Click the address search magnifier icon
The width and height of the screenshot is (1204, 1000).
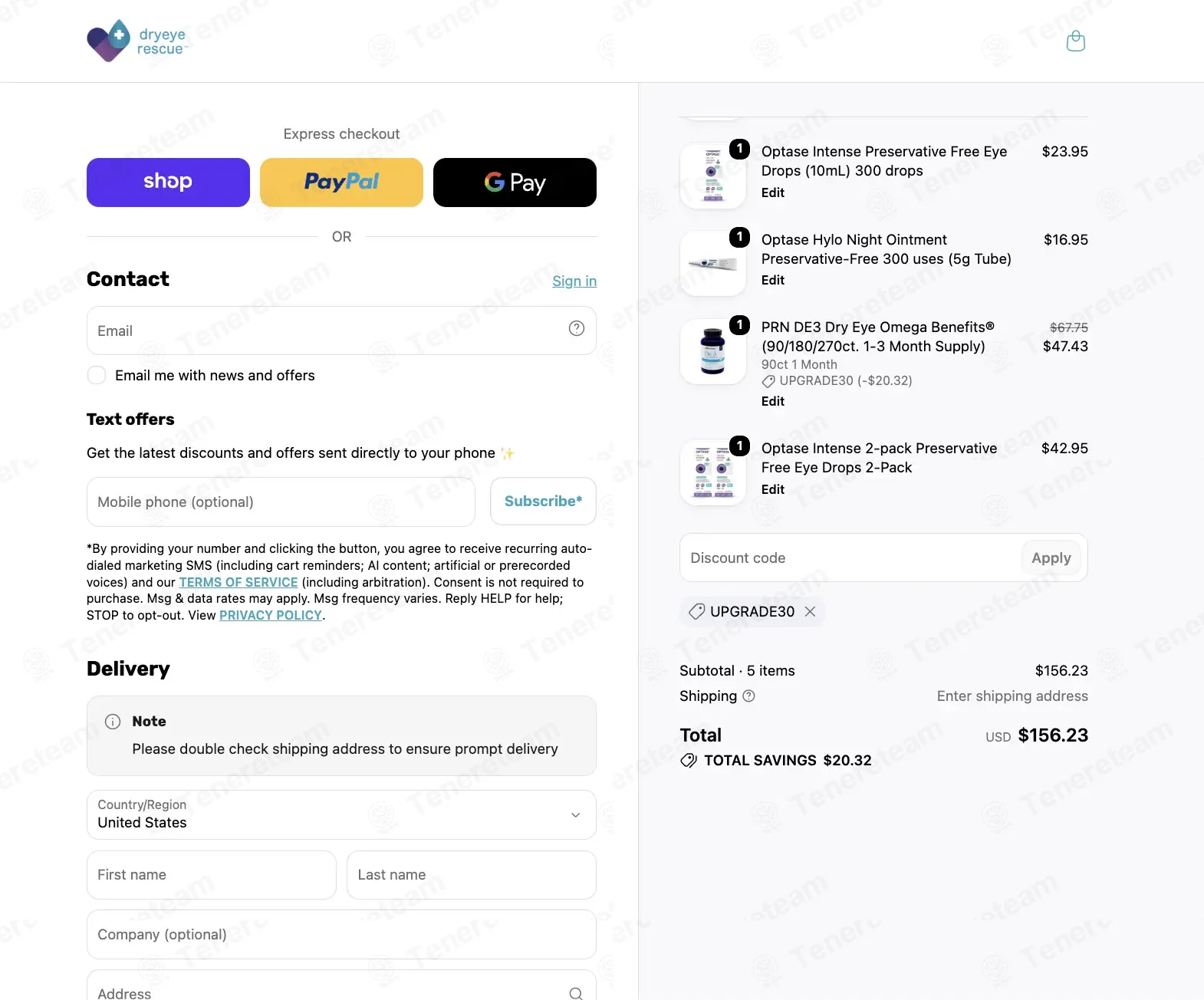click(x=576, y=993)
